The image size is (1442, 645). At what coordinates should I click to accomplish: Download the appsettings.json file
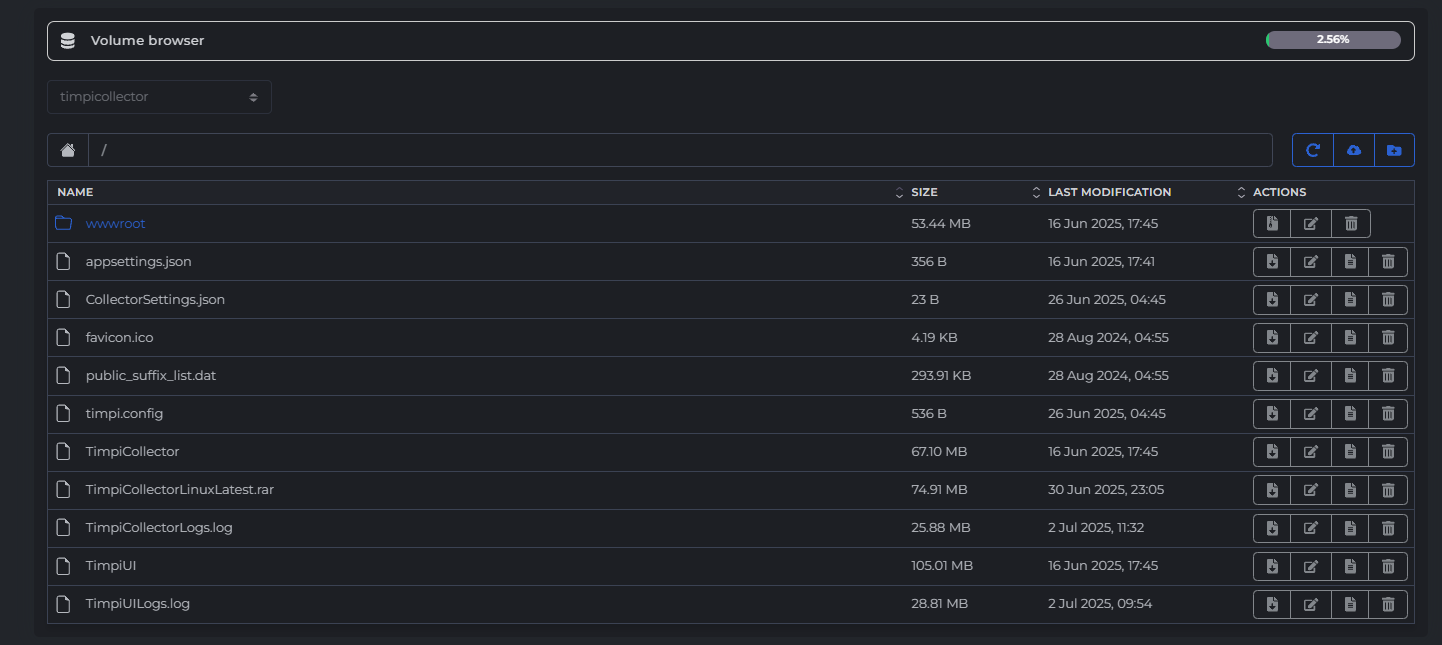1272,262
